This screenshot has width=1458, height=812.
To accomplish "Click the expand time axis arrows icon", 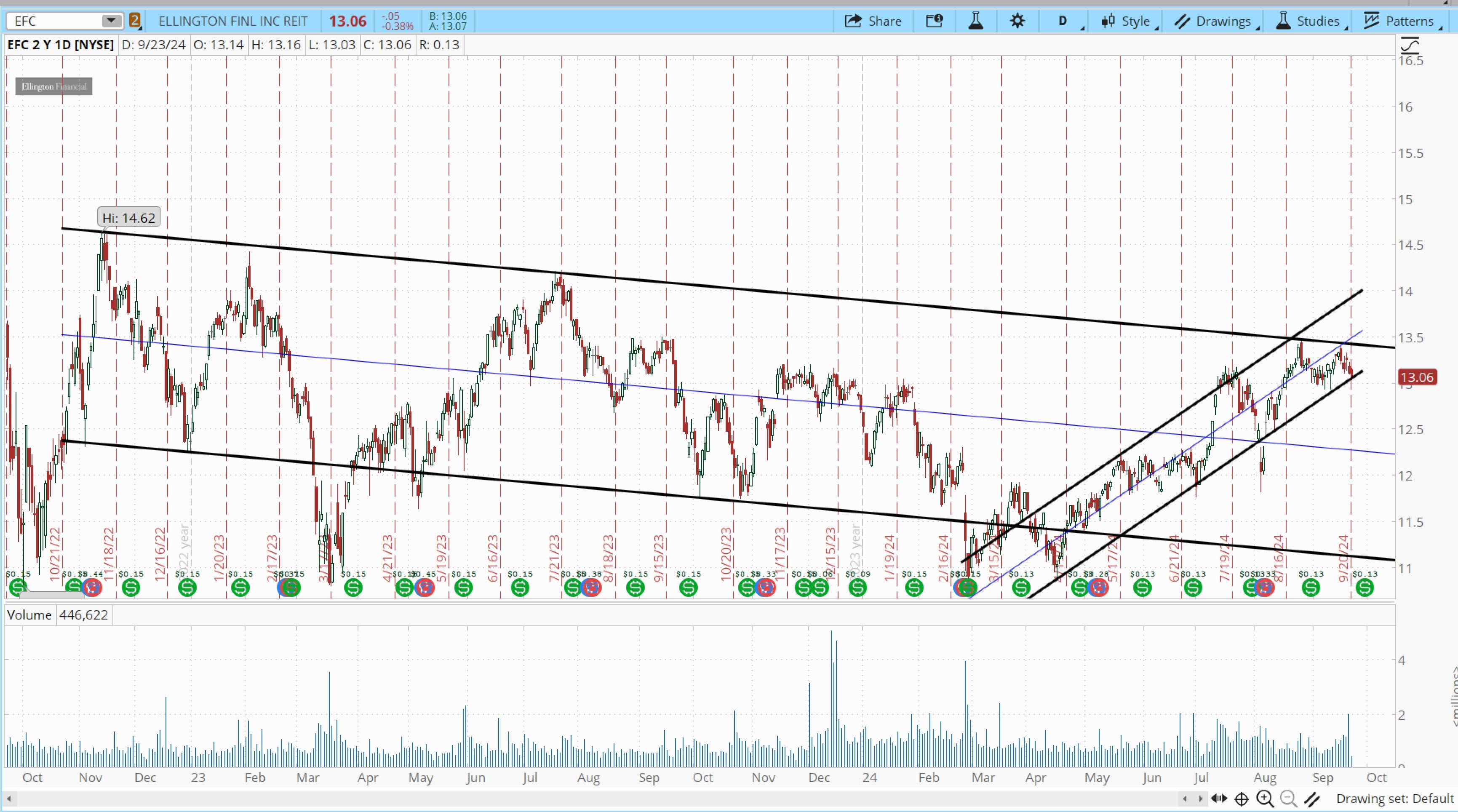I will [x=1219, y=799].
